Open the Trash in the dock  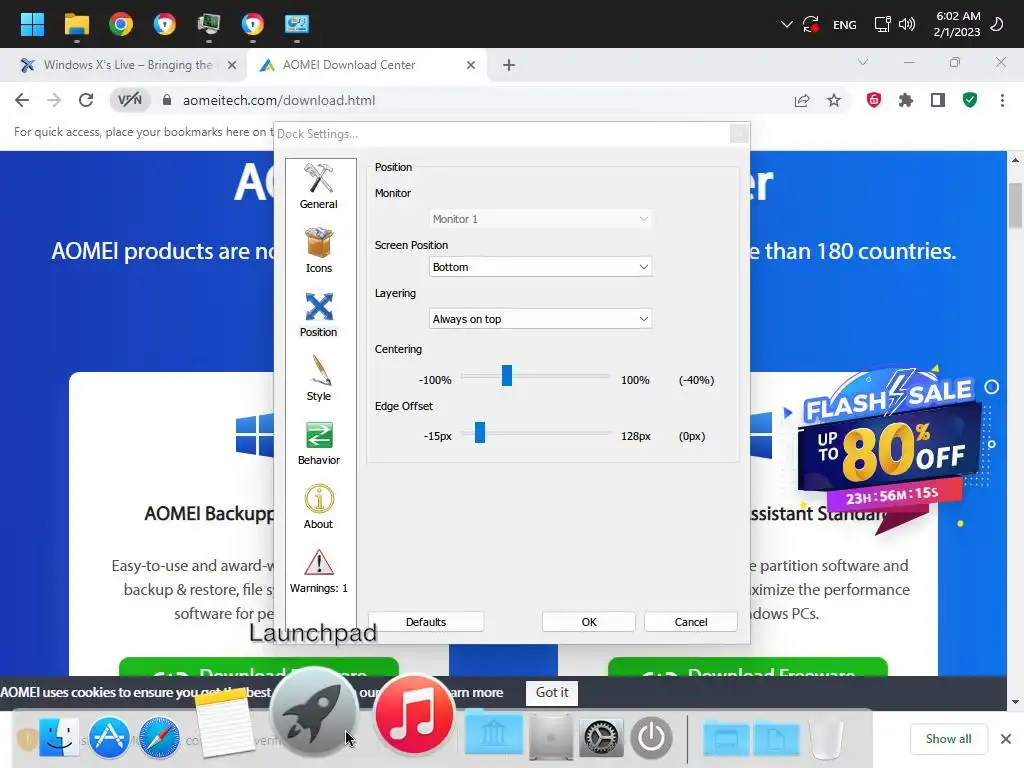[x=826, y=738]
